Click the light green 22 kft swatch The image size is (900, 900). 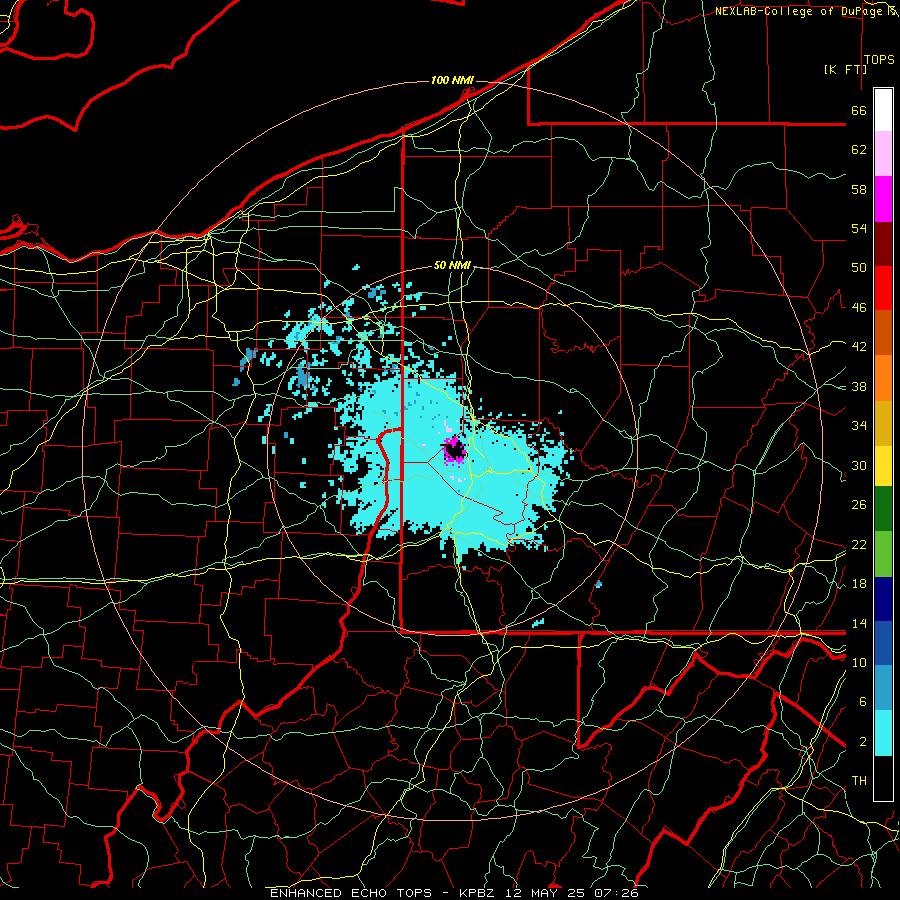[883, 554]
